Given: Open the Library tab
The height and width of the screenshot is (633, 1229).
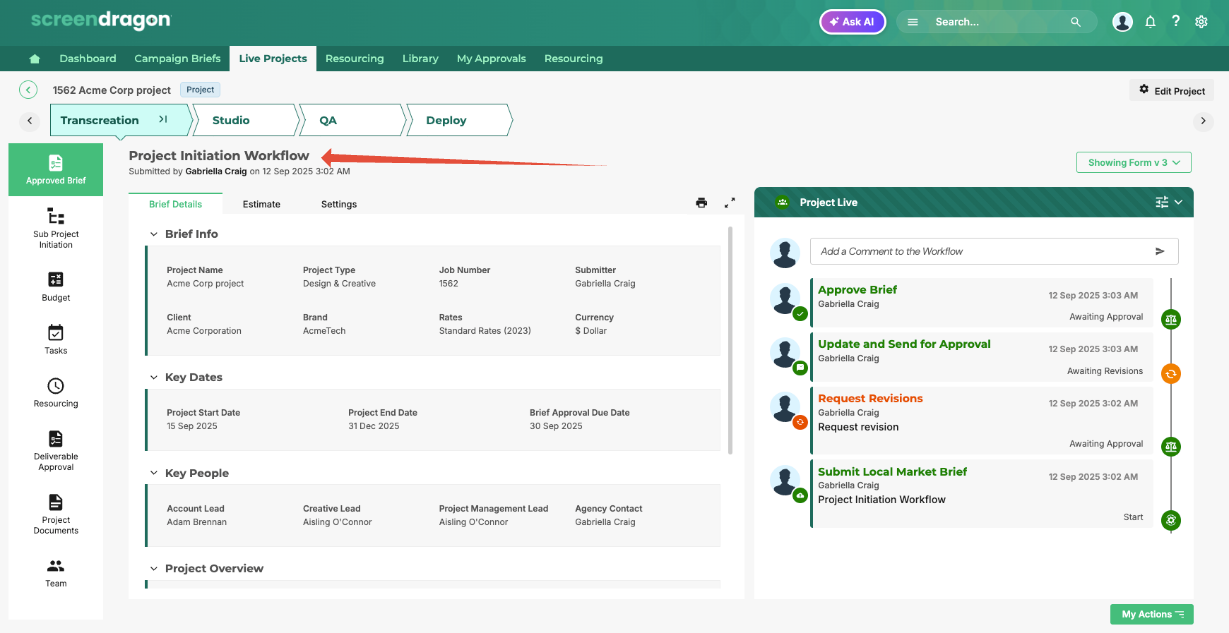Looking at the screenshot, I should click(x=420, y=58).
